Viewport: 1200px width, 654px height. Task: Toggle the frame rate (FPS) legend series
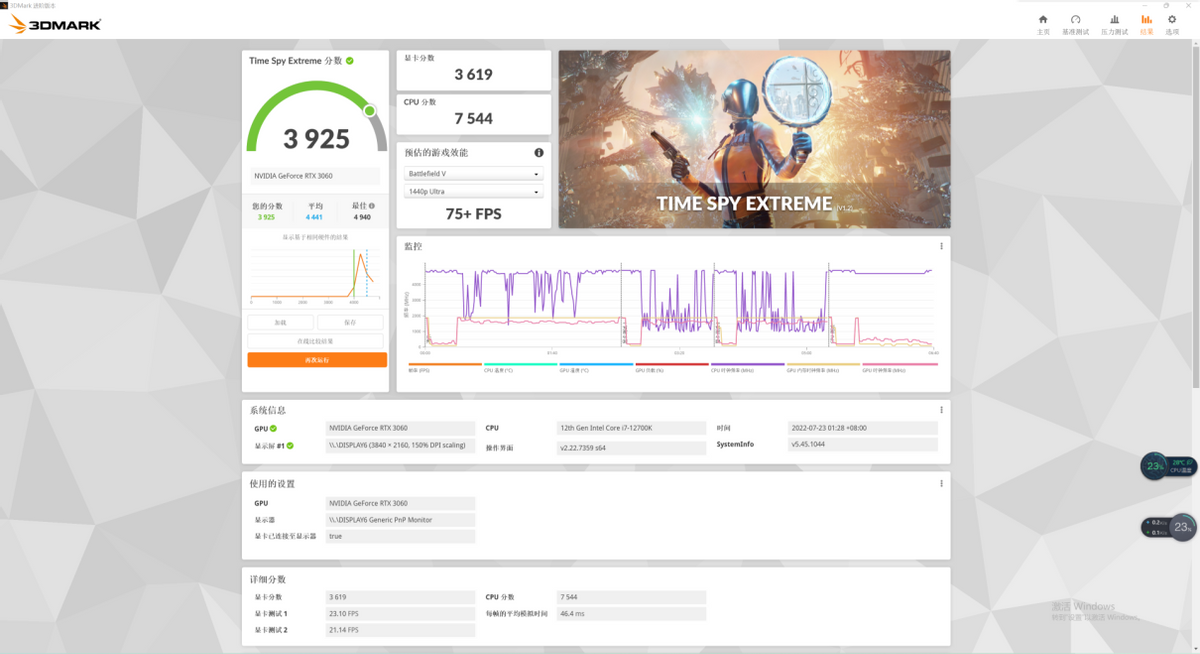point(445,367)
